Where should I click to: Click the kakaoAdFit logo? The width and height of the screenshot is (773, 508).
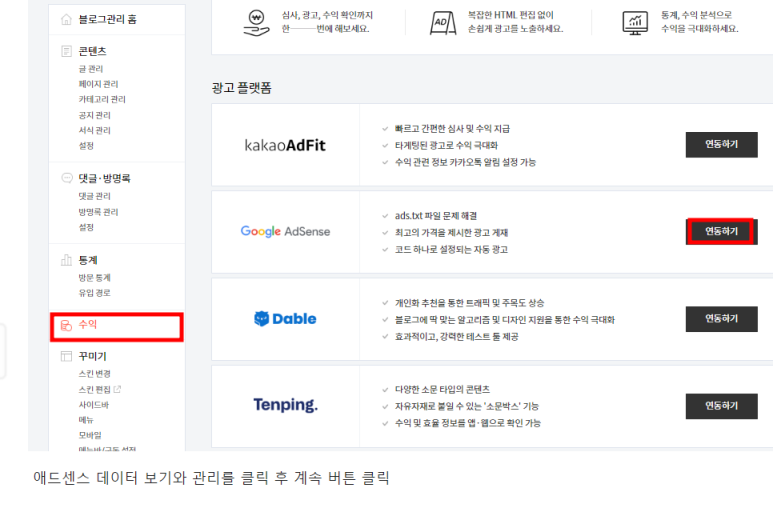(285, 145)
